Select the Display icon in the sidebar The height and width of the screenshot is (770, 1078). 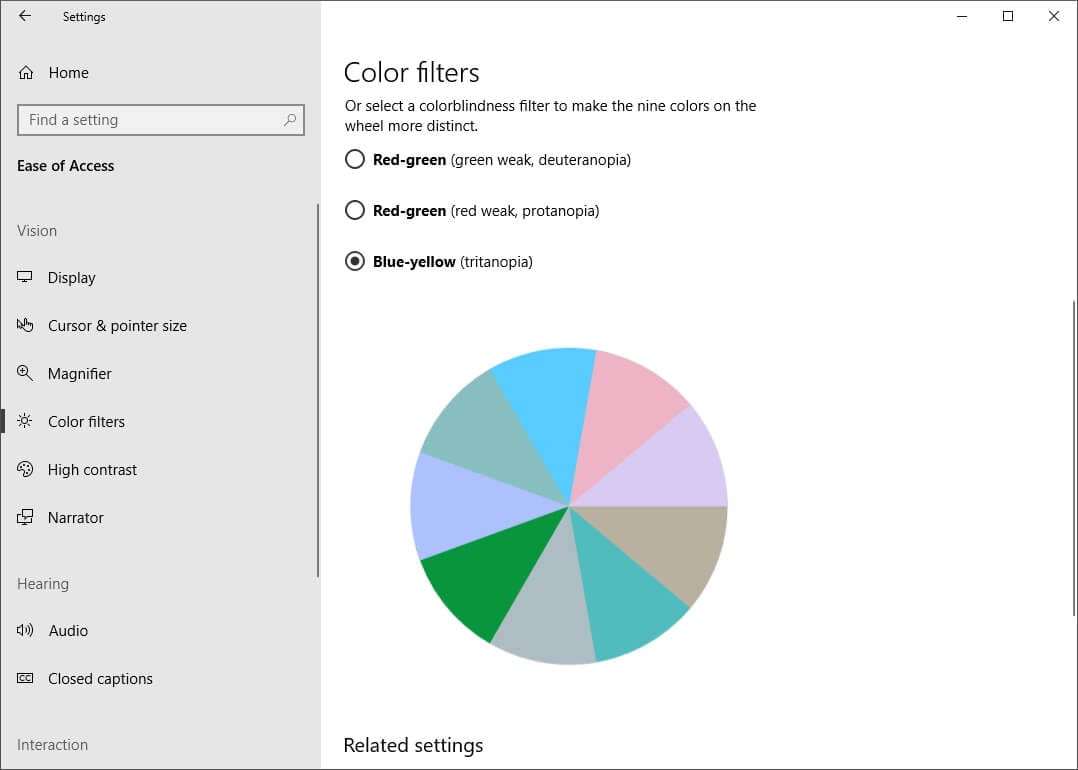coord(24,277)
